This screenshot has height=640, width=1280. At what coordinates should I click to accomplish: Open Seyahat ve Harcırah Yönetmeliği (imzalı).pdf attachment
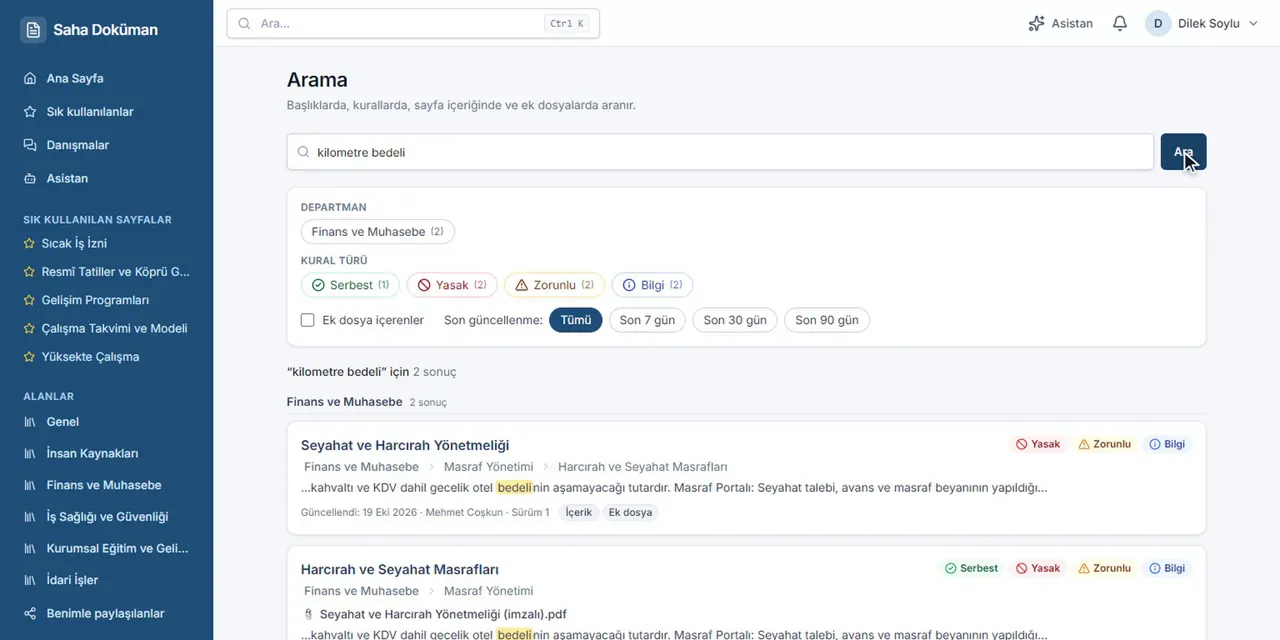[443, 614]
